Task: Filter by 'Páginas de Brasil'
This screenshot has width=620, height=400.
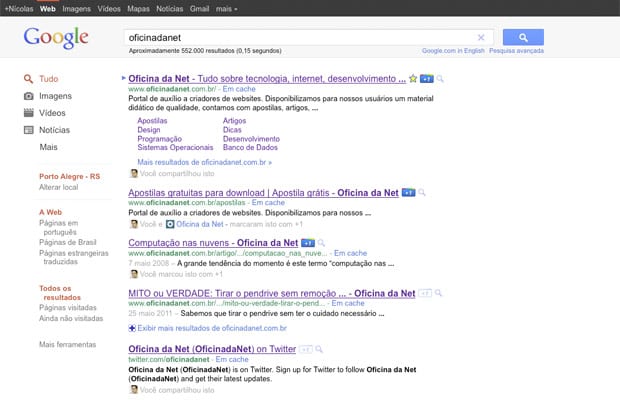Action: (68, 242)
